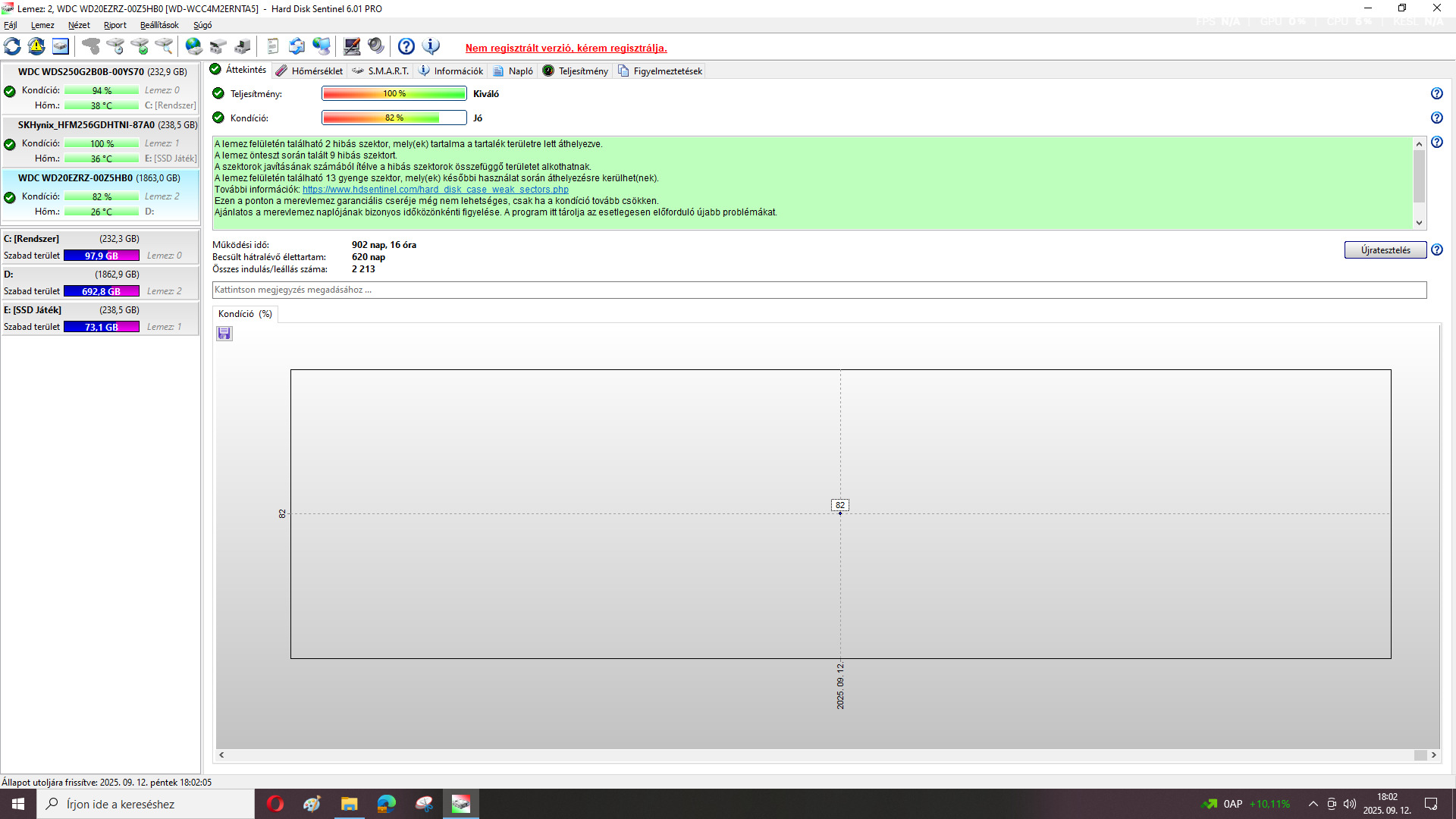Switch to the S.M.A.R.T. tab
Image resolution: width=1456 pixels, height=819 pixels.
point(387,71)
